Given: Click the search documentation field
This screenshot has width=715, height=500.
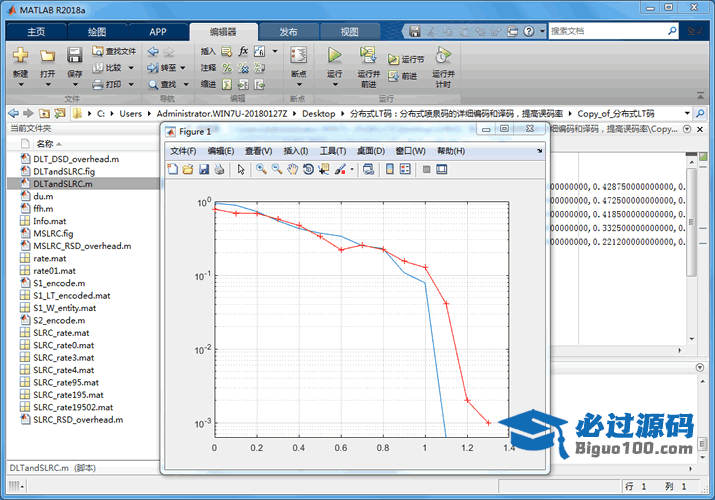Looking at the screenshot, I should pos(607,31).
